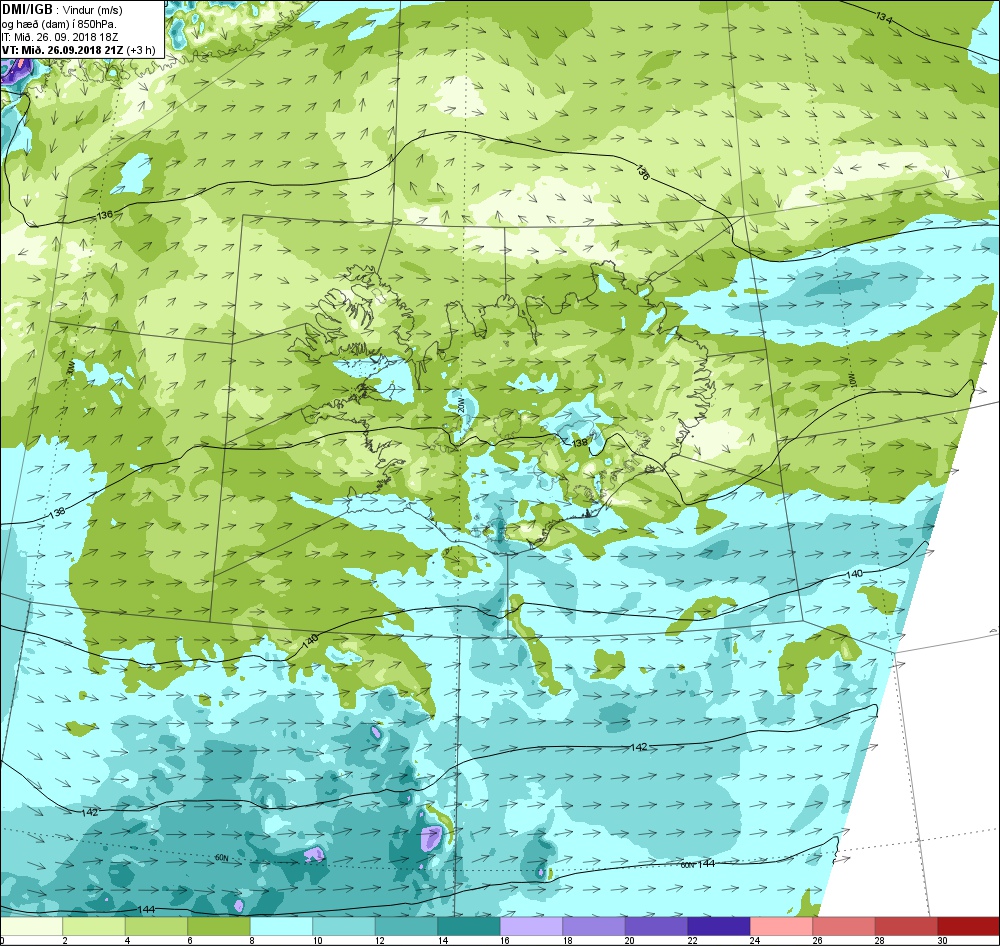Click the '138' contour label over central Iceland
This screenshot has height=946, width=1000.
tap(579, 442)
